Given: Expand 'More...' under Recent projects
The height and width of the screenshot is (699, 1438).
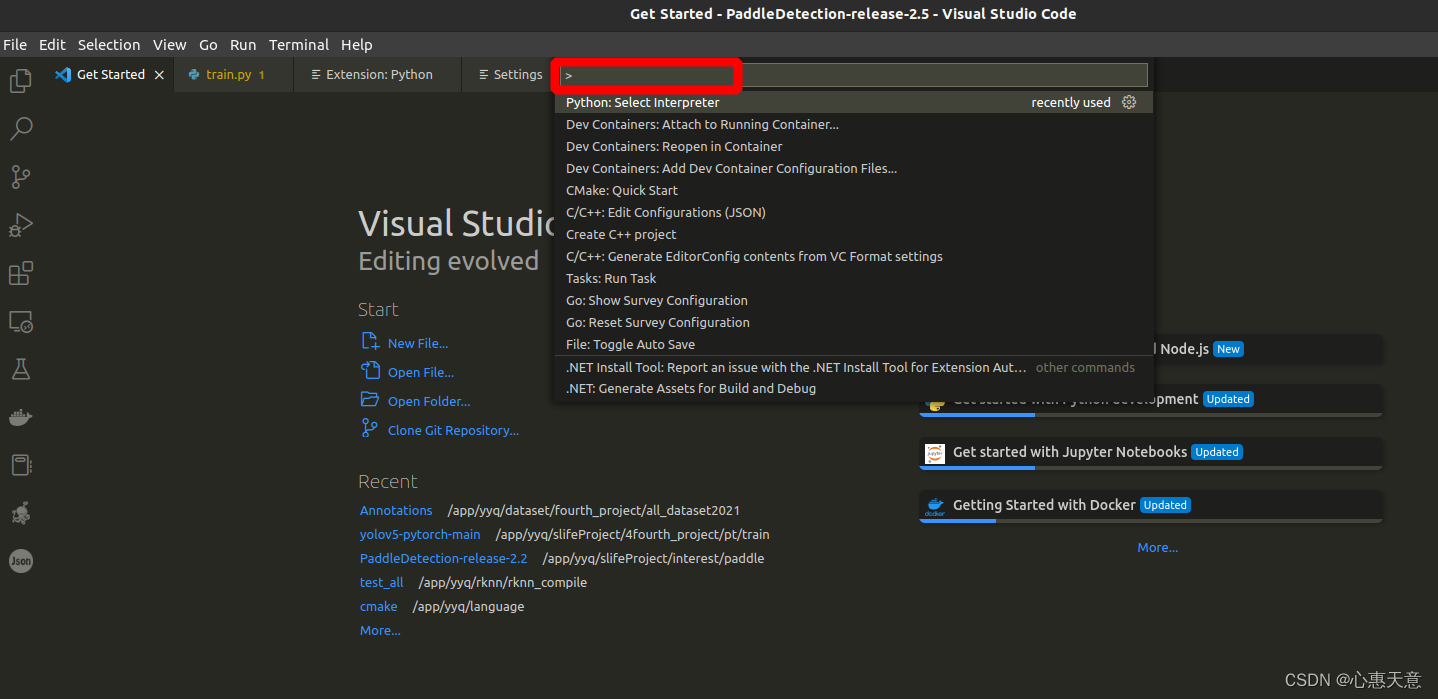Looking at the screenshot, I should tap(379, 630).
